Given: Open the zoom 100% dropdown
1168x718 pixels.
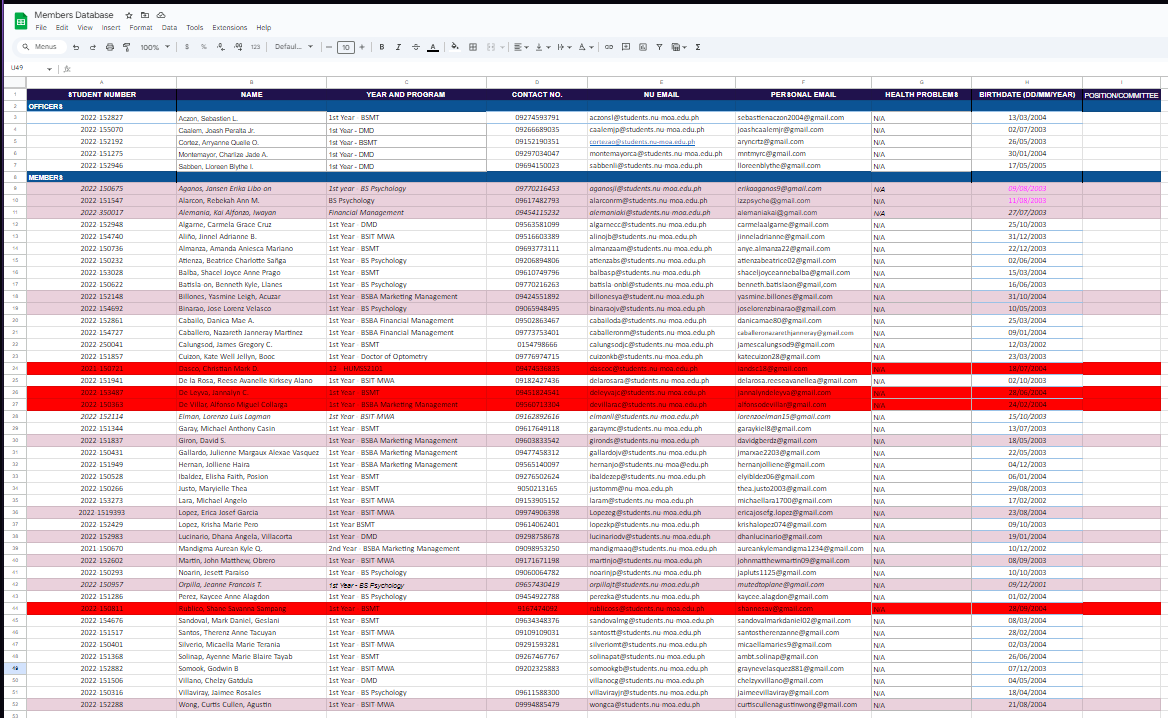Looking at the screenshot, I should [155, 47].
